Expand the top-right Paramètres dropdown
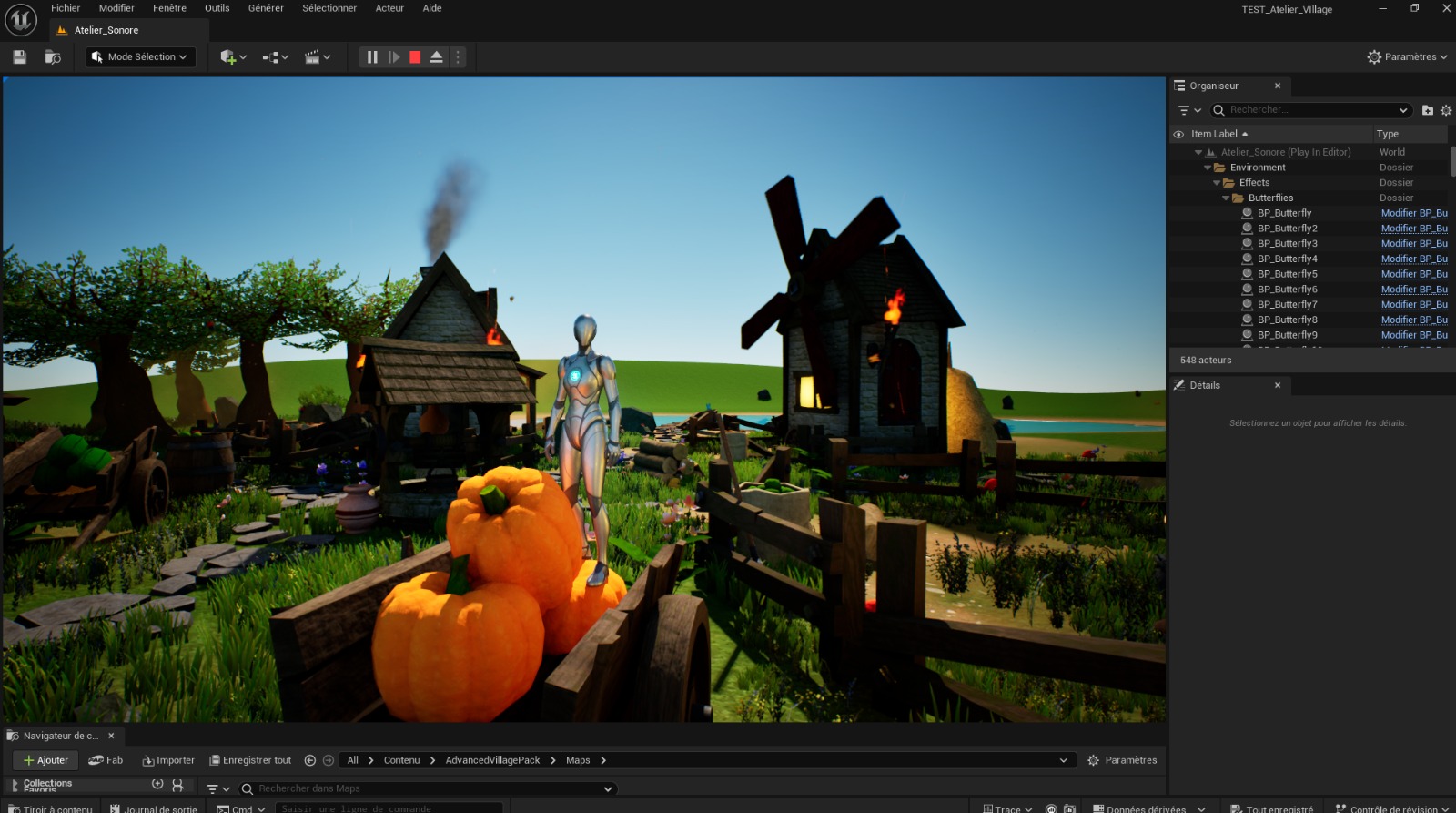The image size is (1456, 813). [1407, 57]
